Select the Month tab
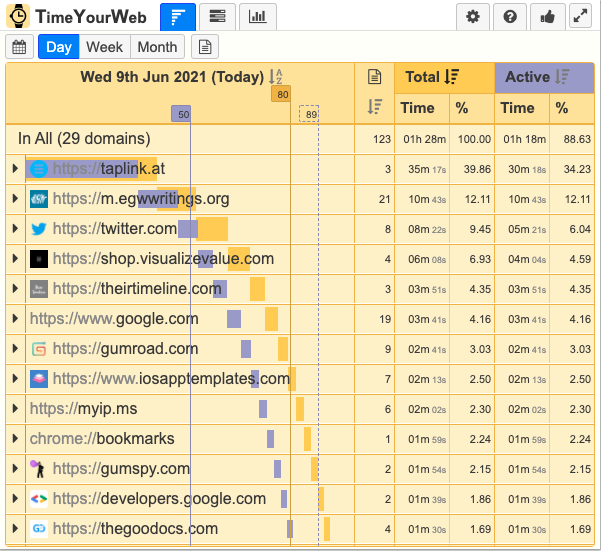This screenshot has height=551, width=601. (x=158, y=47)
